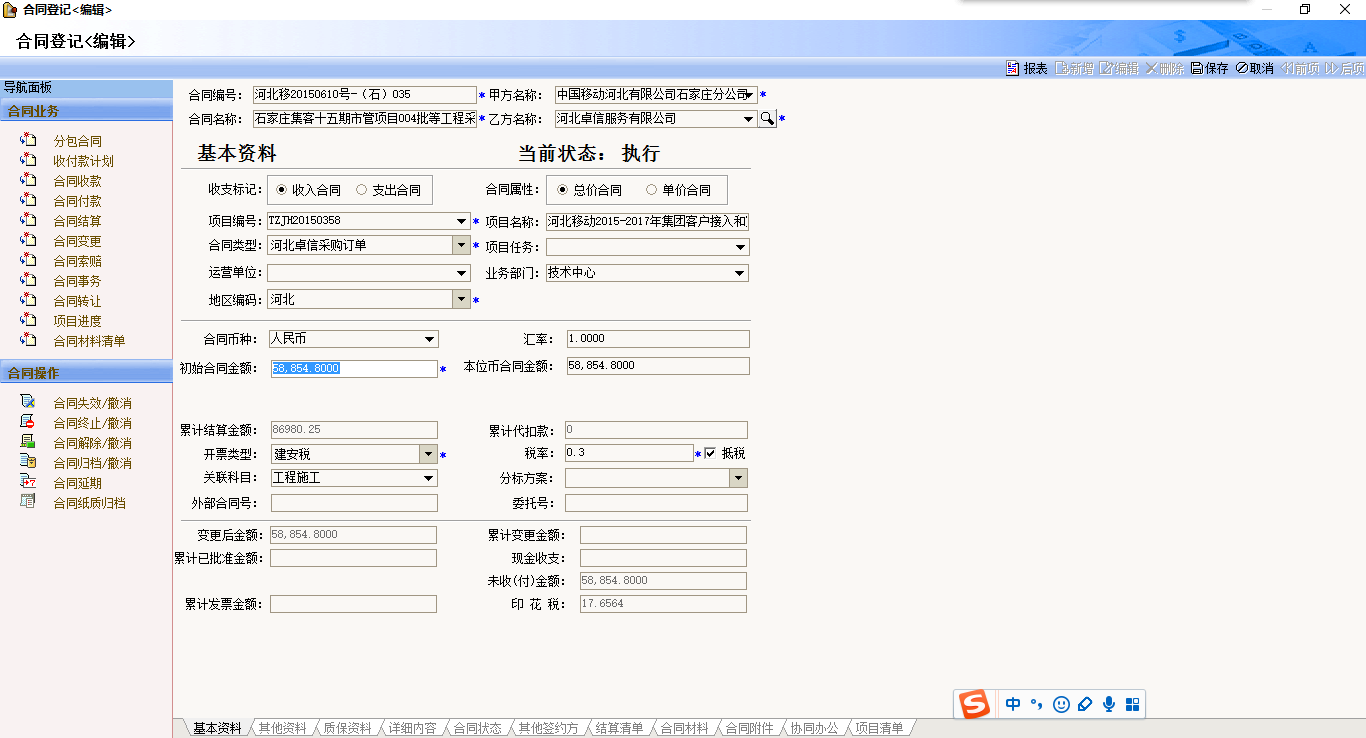
Task: Expand 地区编码 dropdown
Action: coord(461,299)
